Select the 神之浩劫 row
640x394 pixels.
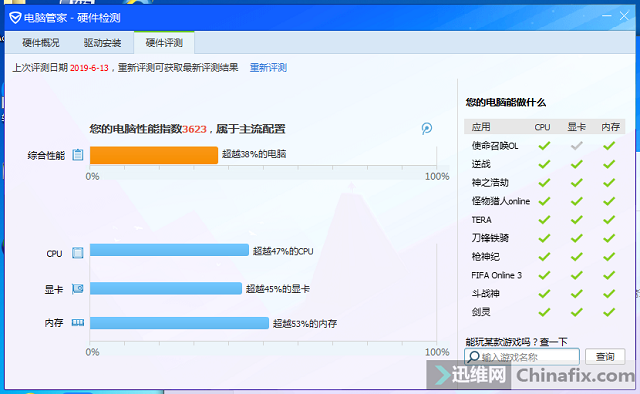click(544, 183)
